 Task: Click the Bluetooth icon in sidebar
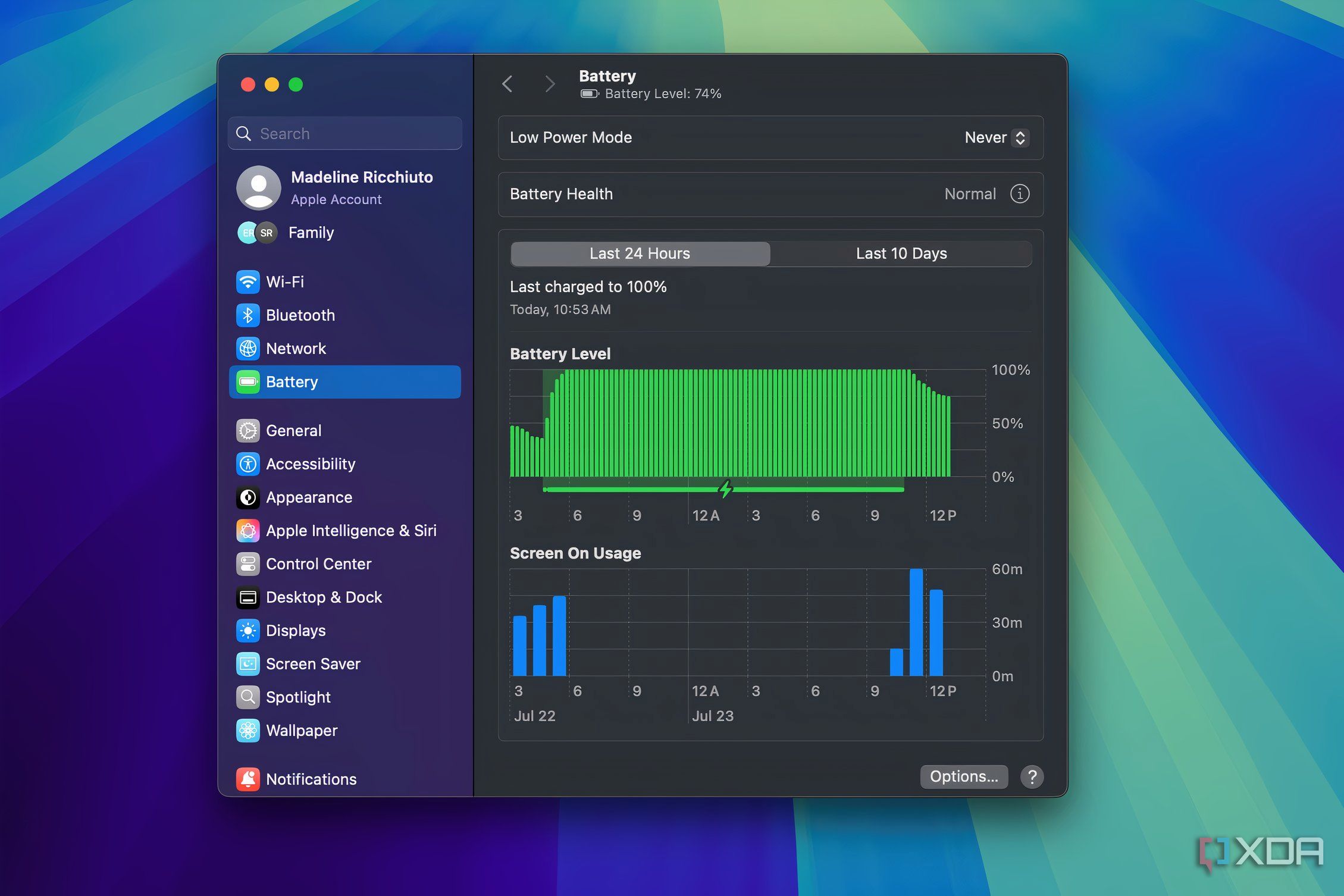point(248,315)
